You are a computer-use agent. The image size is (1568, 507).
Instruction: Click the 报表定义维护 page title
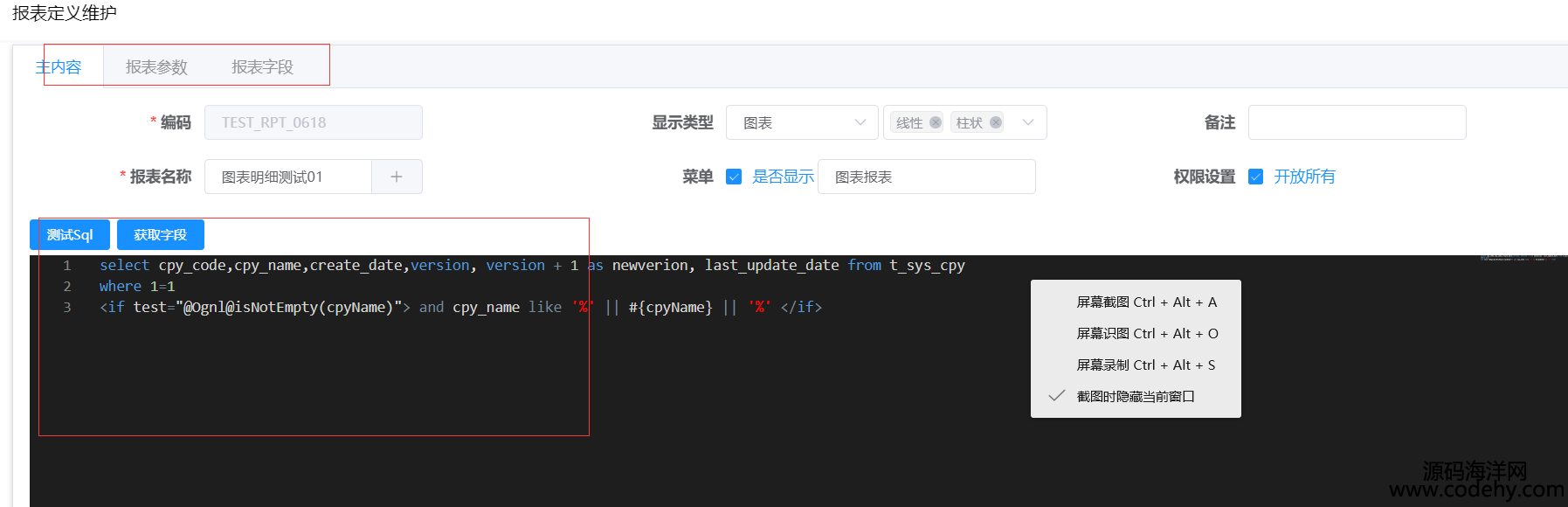tap(65, 13)
